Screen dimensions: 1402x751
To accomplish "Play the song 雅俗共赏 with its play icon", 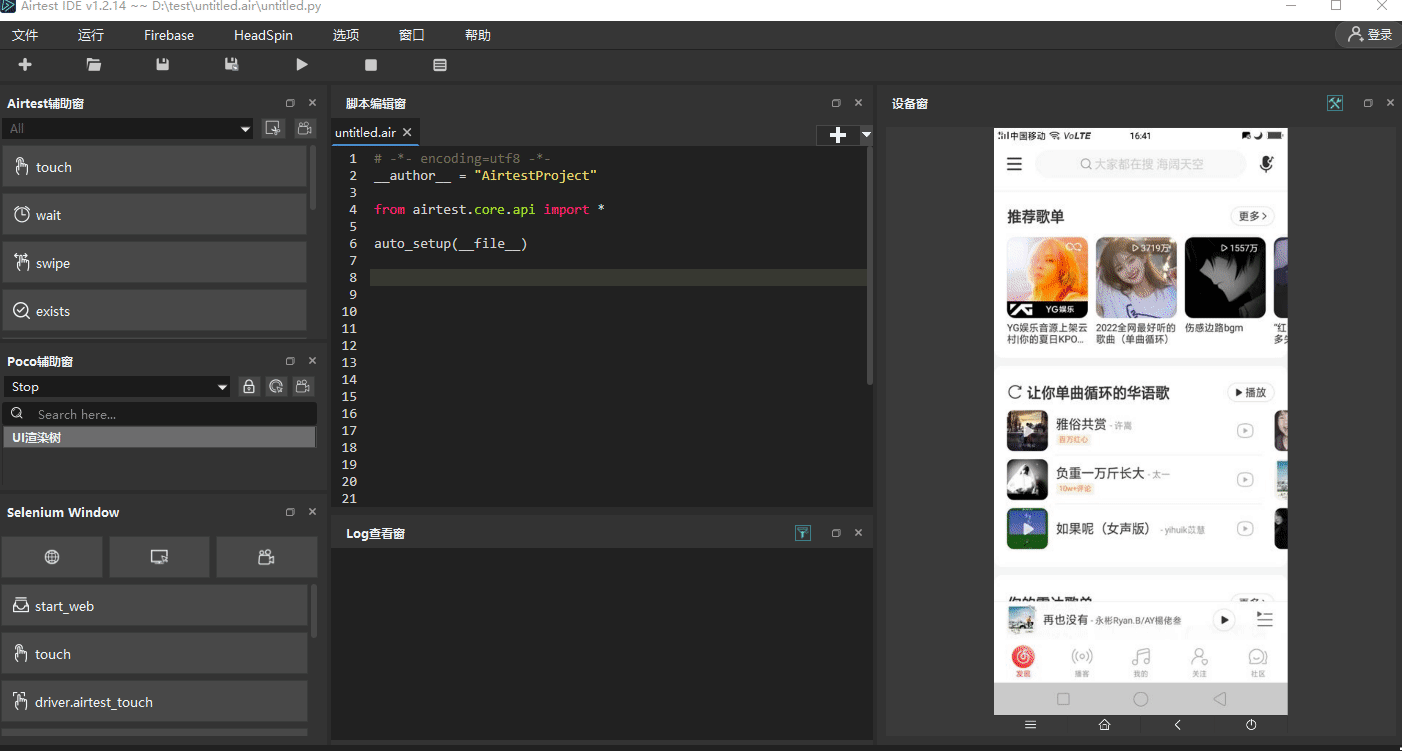I will coord(1245,430).
